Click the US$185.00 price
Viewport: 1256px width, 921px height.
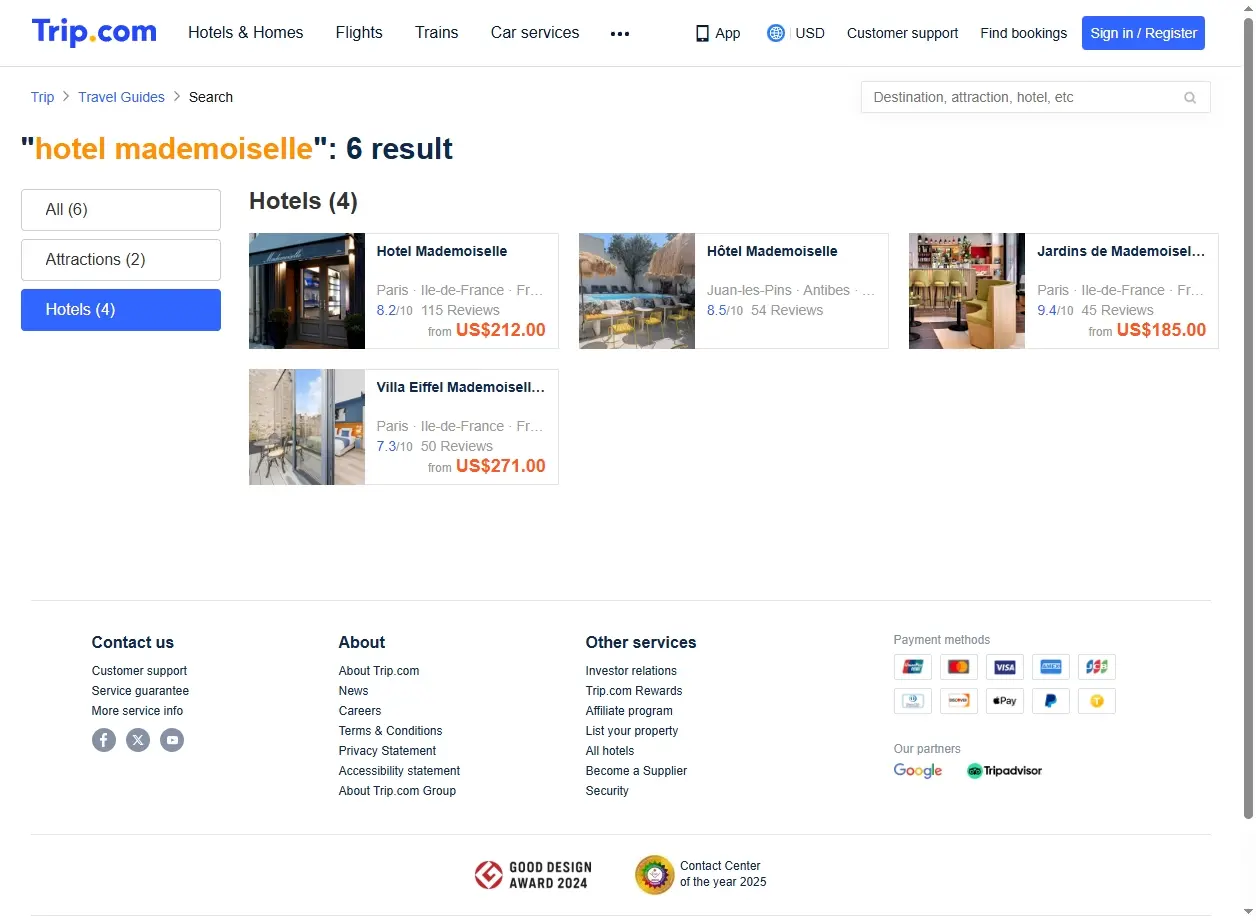[1161, 330]
